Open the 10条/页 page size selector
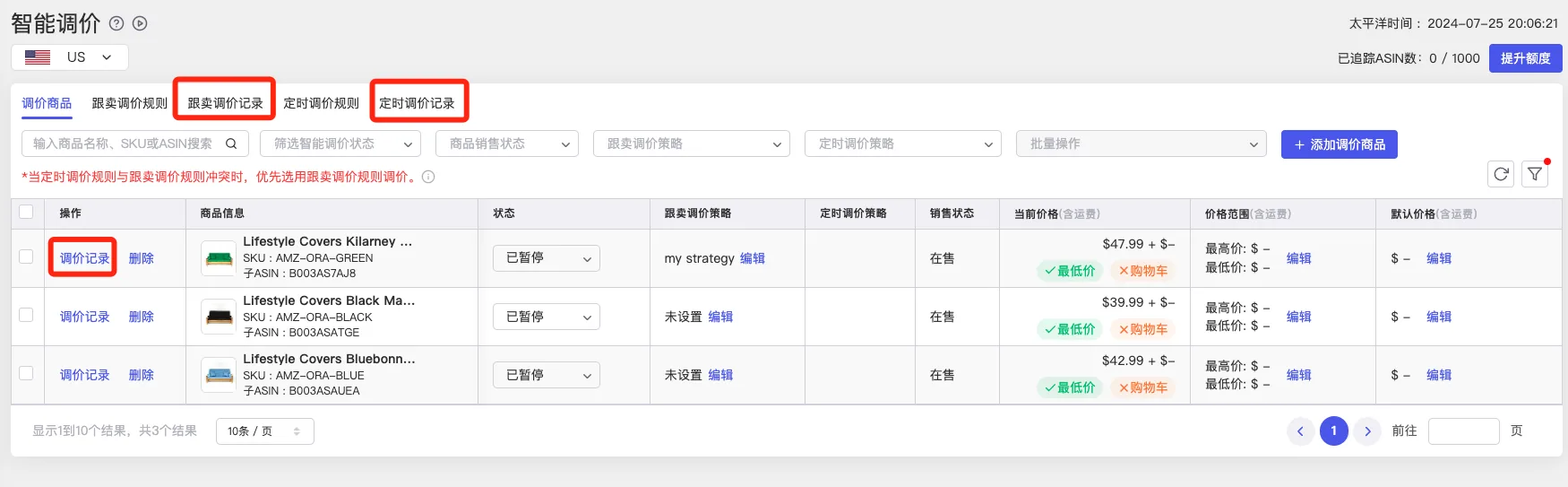Viewport: 1568px width, 487px height. pos(265,431)
